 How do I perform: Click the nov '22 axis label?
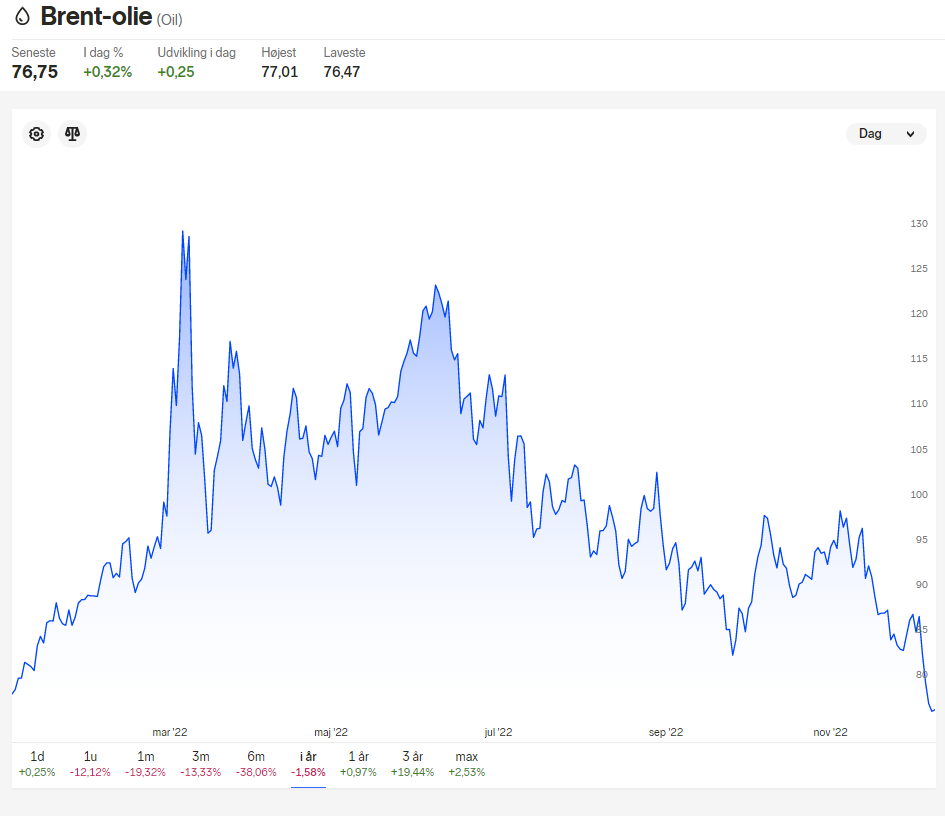pos(830,732)
